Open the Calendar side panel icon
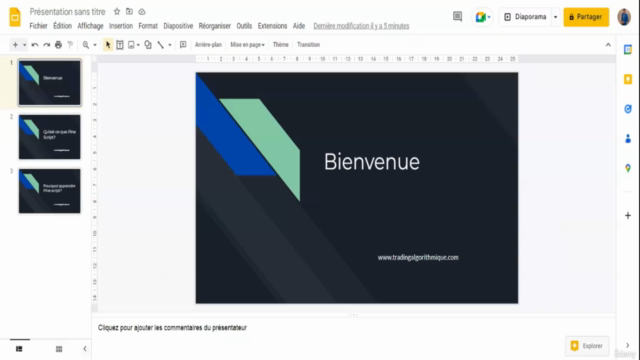This screenshot has height=360, width=640. point(628,49)
